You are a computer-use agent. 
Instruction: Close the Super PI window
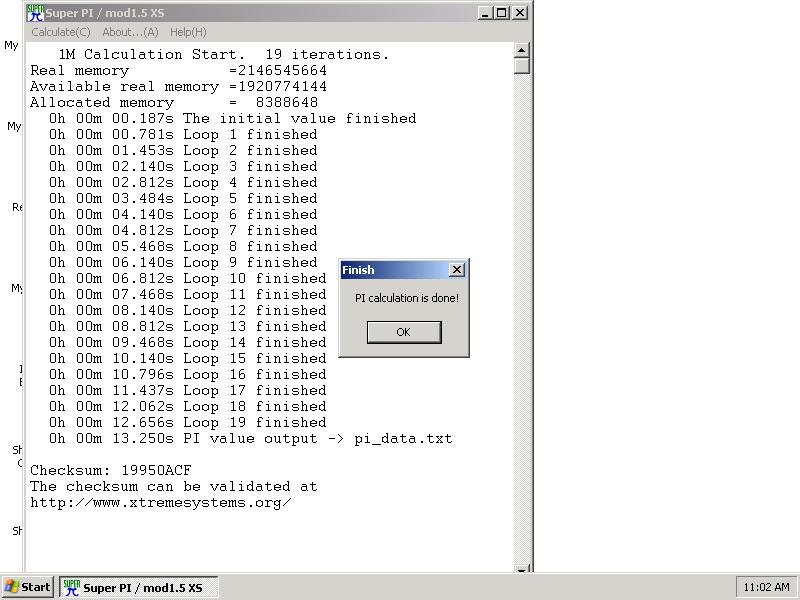pos(519,13)
